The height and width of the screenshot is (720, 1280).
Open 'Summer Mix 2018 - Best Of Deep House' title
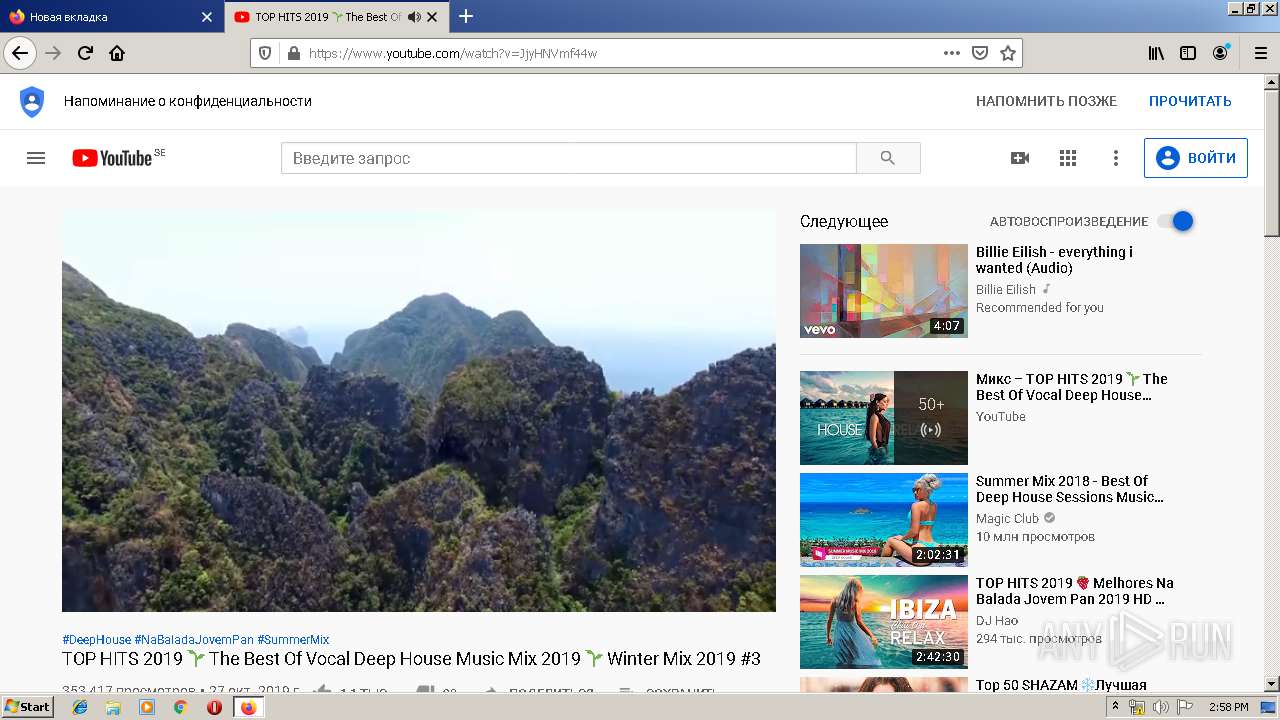[x=1070, y=489]
